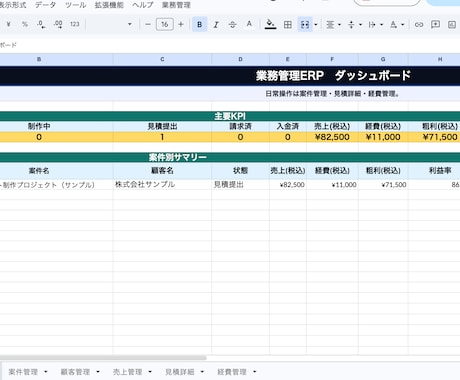Viewport: 460px width, 380px height.
Task: Click the font size field showing 16
Action: (165, 24)
